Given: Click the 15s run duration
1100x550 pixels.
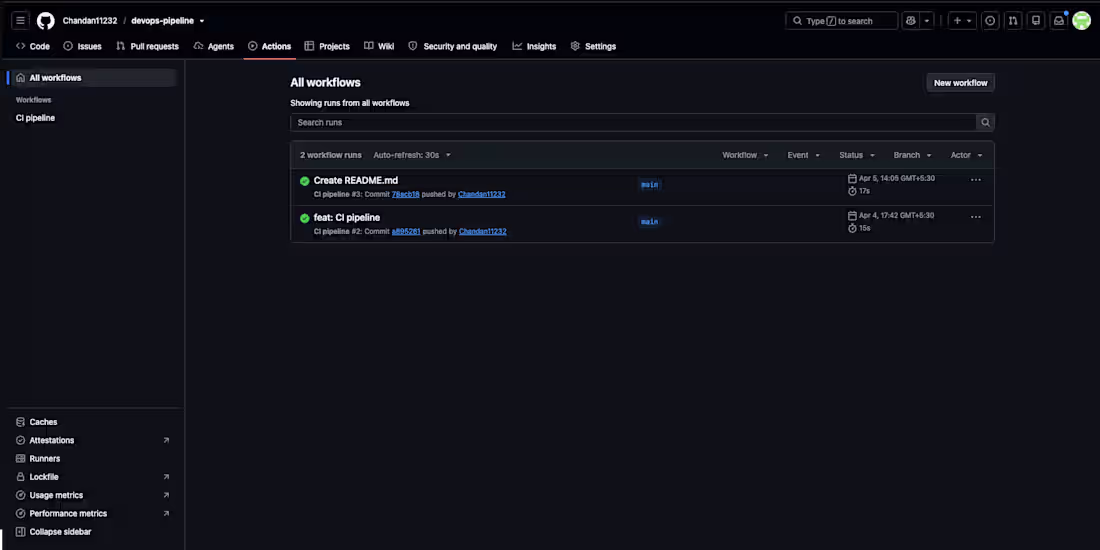Looking at the screenshot, I should pos(864,228).
